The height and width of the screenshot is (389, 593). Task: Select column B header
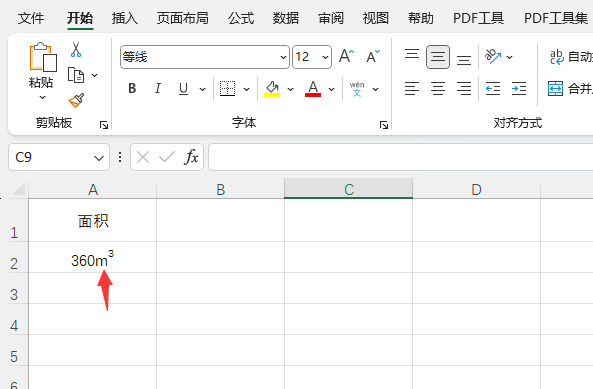220,189
